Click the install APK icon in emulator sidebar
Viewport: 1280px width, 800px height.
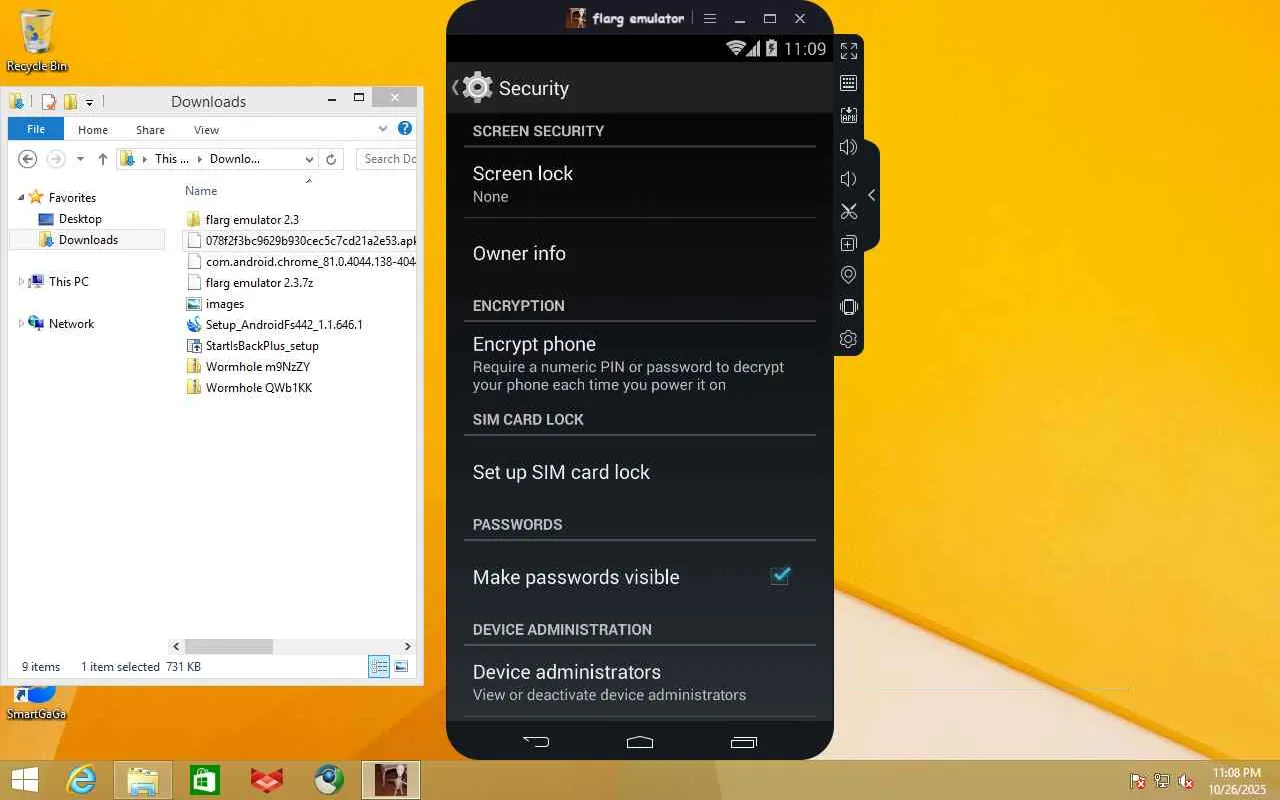pyautogui.click(x=848, y=115)
